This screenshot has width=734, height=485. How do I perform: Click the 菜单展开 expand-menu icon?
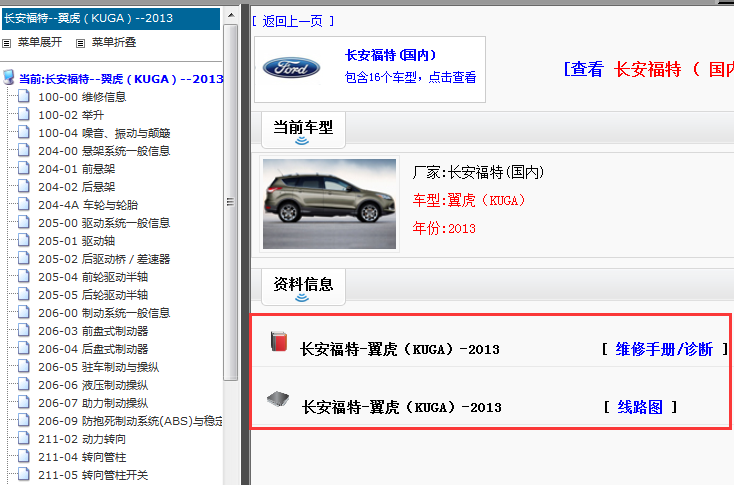(x=7, y=43)
